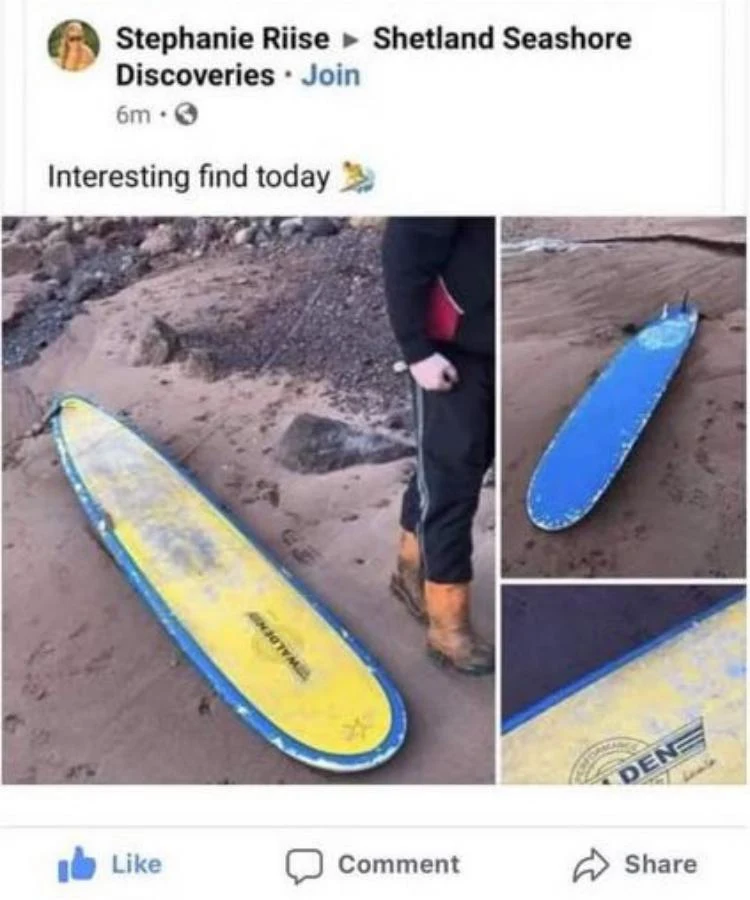The width and height of the screenshot is (750, 900).
Task: Open the large yellow surfboard photo
Action: (248, 500)
